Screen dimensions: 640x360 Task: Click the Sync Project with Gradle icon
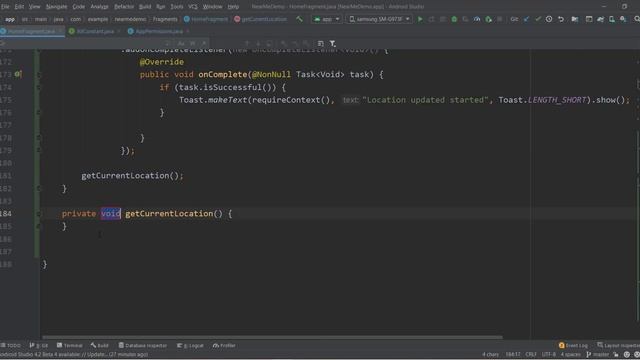coord(600,19)
